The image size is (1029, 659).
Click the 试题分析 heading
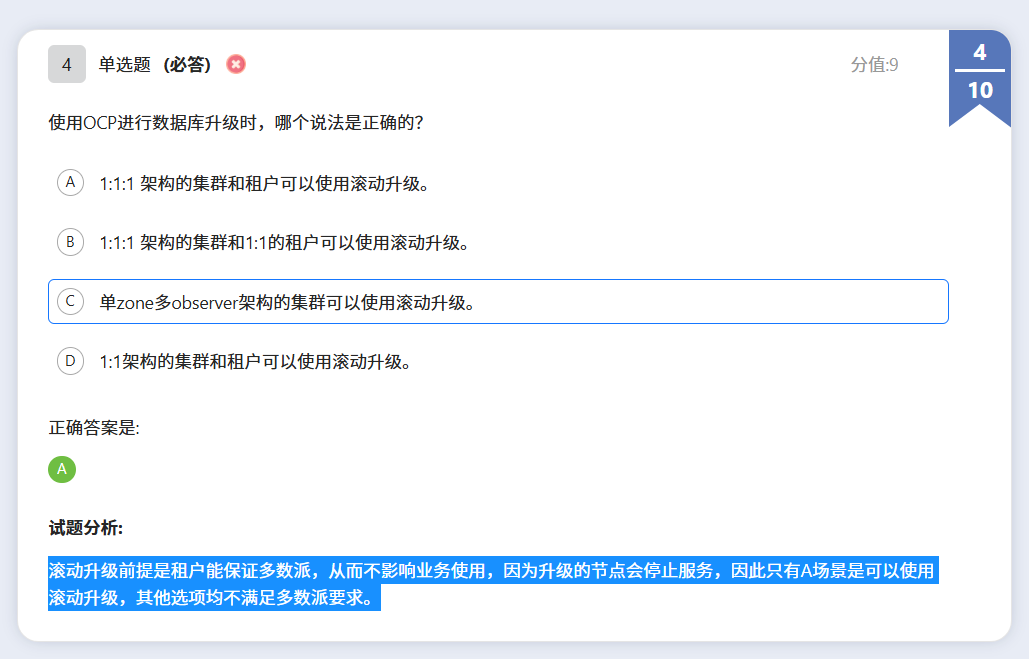pyautogui.click(x=86, y=527)
